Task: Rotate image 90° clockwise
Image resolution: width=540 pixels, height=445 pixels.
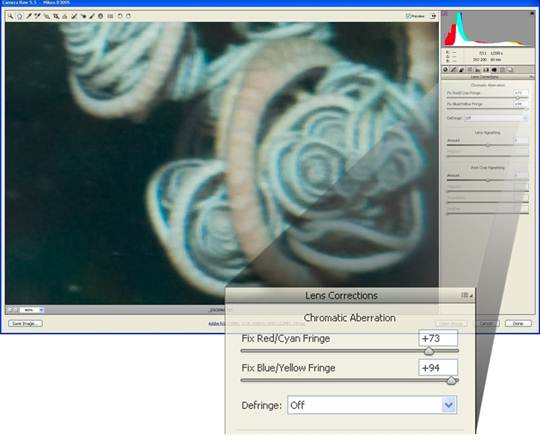Action: point(128,16)
